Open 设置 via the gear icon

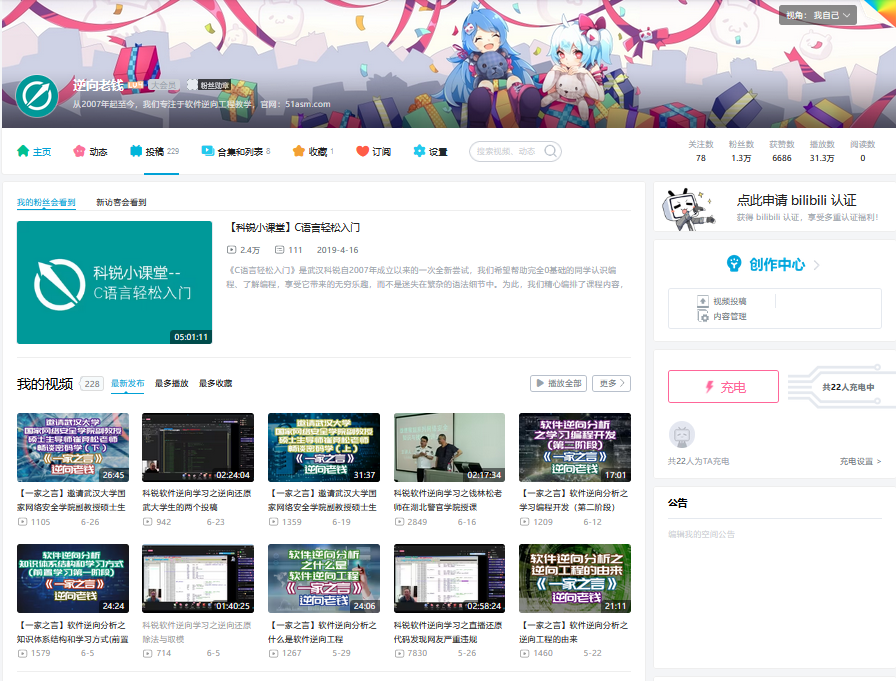tap(419, 151)
